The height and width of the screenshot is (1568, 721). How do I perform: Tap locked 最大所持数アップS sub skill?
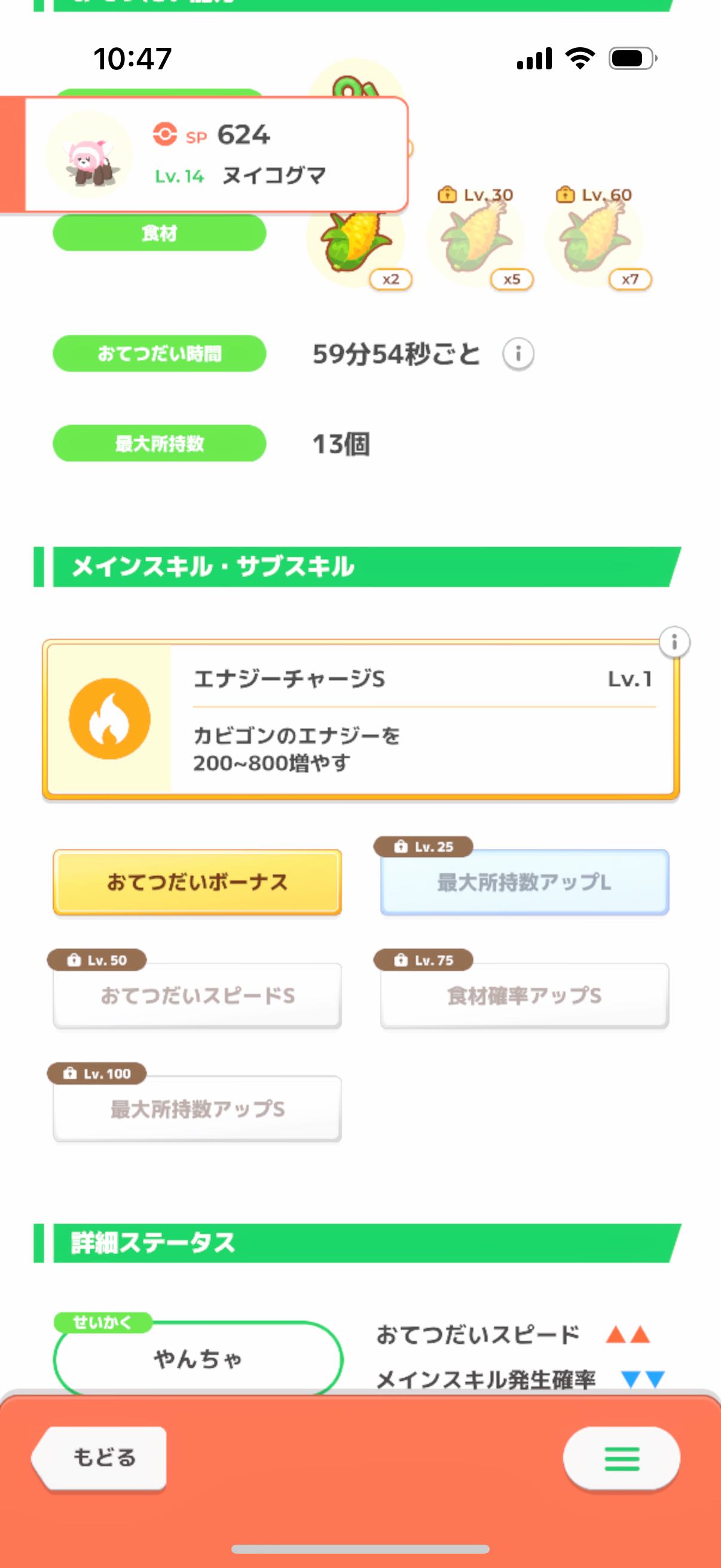(197, 1109)
